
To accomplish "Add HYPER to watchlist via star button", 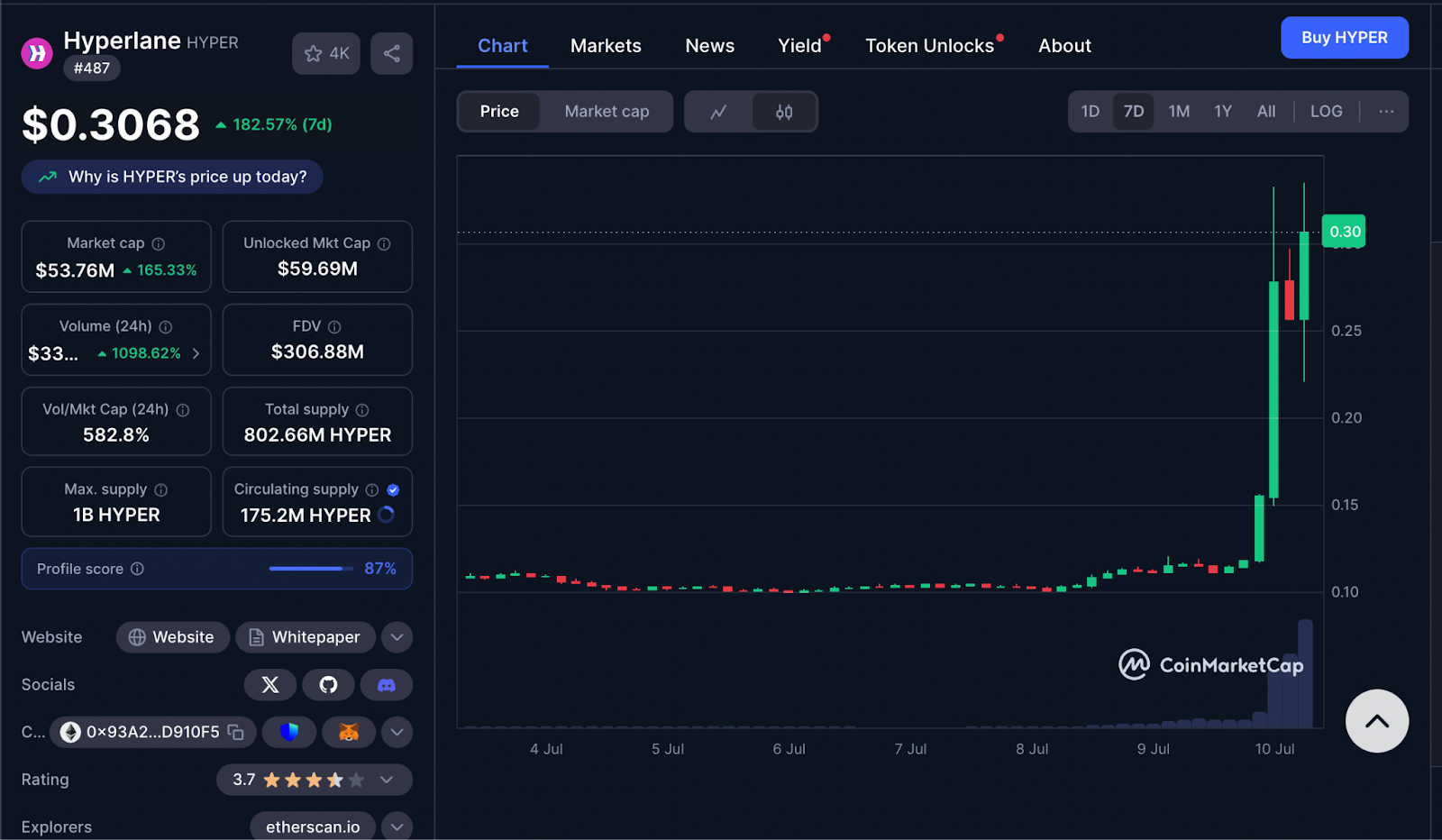I will pyautogui.click(x=326, y=53).
